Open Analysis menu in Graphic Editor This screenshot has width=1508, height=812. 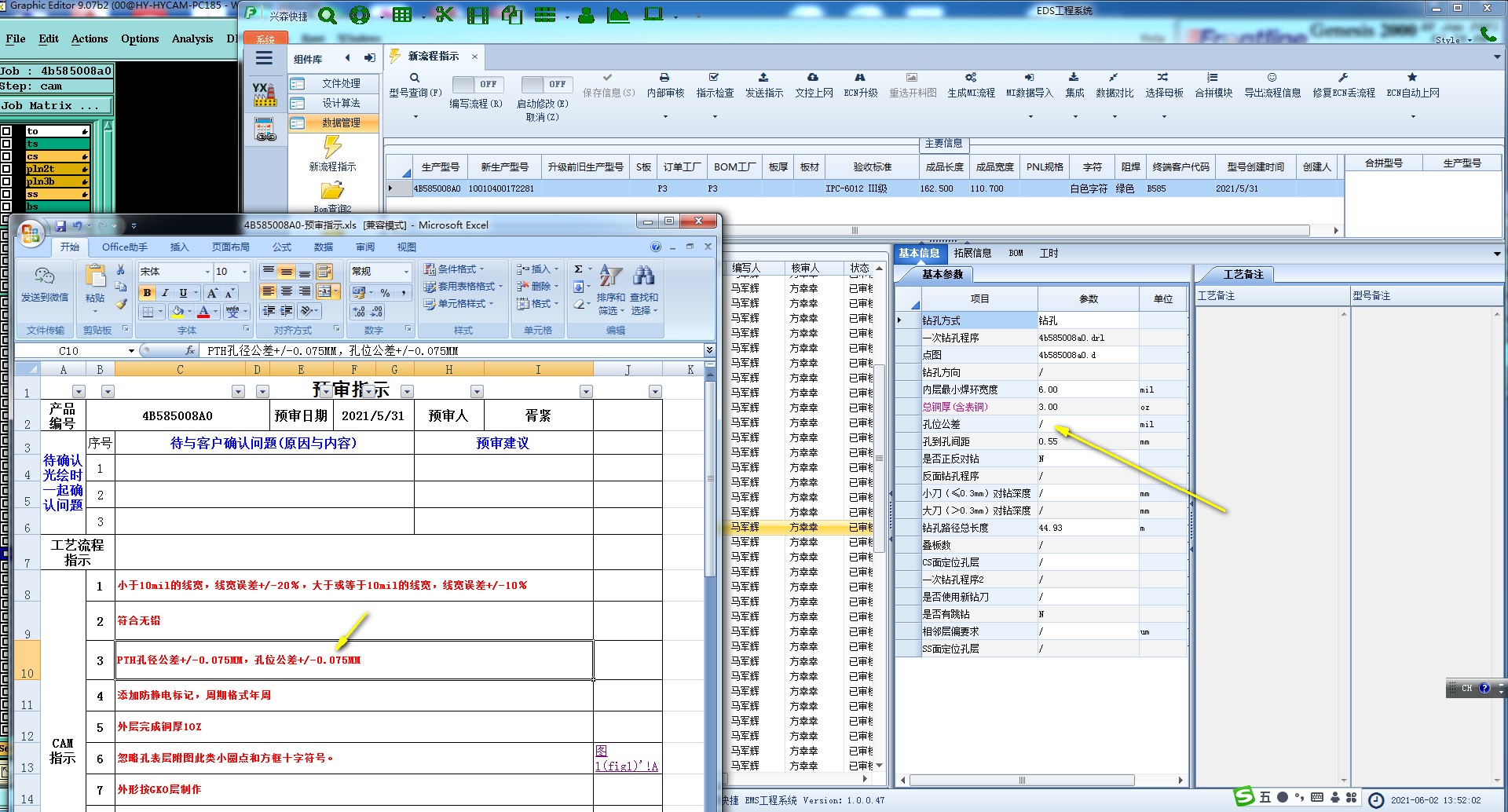click(192, 38)
